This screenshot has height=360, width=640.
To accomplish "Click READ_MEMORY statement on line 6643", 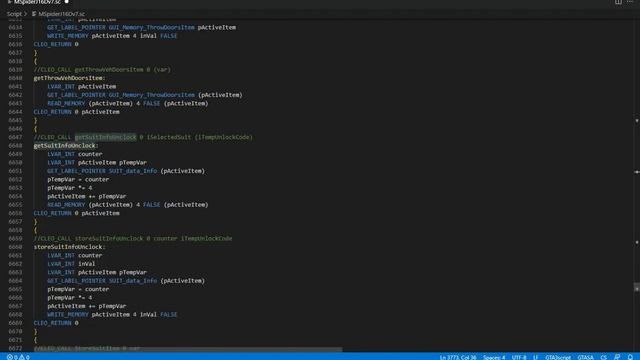I will coord(128,103).
